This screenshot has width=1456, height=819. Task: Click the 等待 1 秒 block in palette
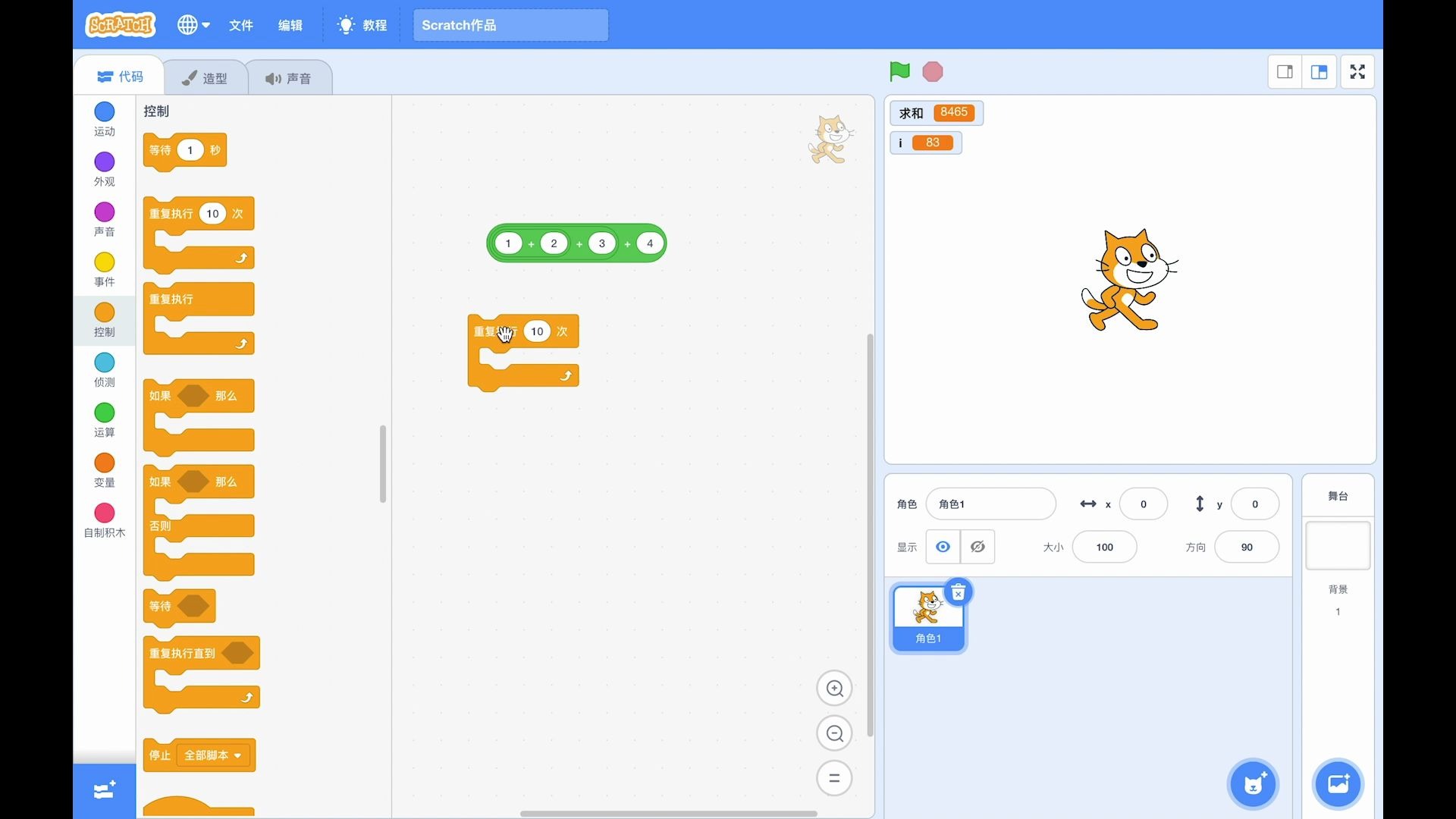184,151
